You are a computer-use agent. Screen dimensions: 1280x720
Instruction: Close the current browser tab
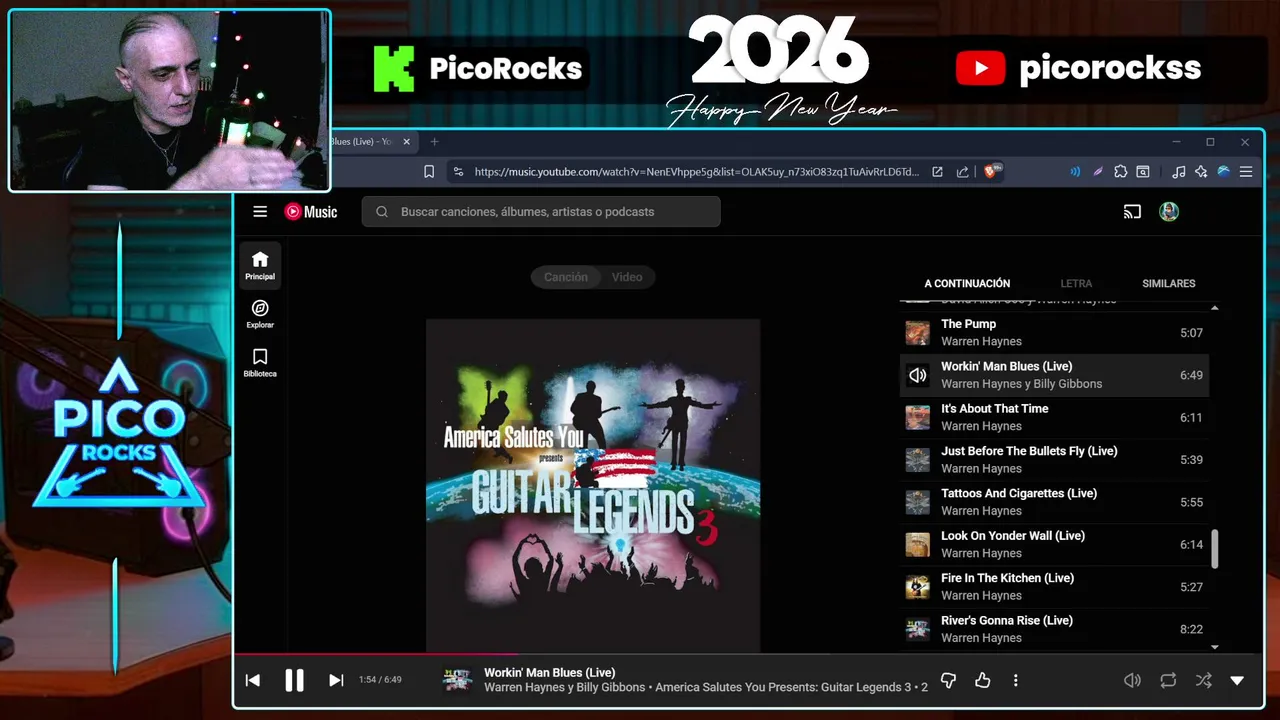coord(406,142)
